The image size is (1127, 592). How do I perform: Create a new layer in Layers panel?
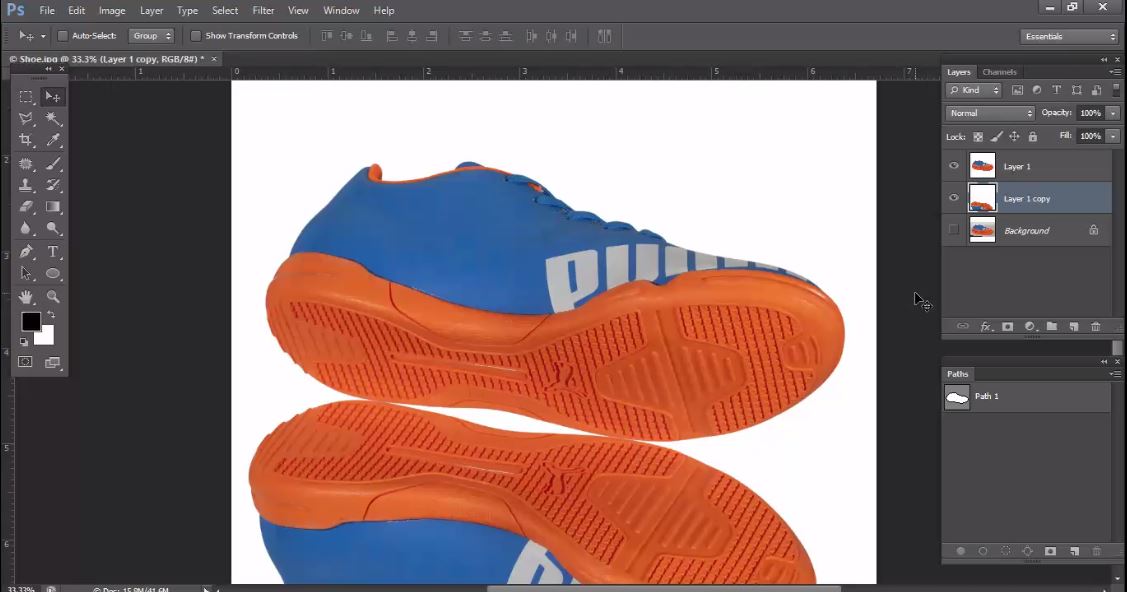pos(1074,326)
